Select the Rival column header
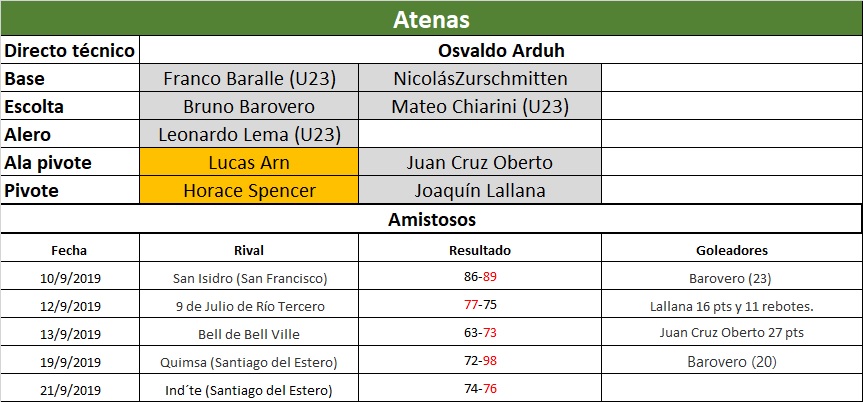Viewport: 863px width, 402px height. [x=249, y=250]
